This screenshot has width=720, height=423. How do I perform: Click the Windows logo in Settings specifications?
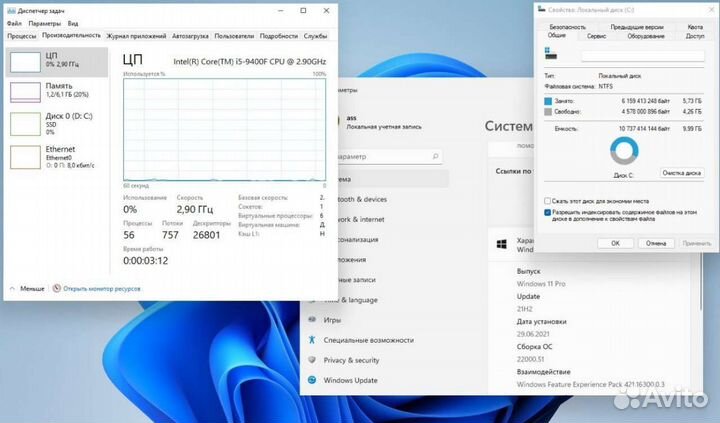(502, 244)
